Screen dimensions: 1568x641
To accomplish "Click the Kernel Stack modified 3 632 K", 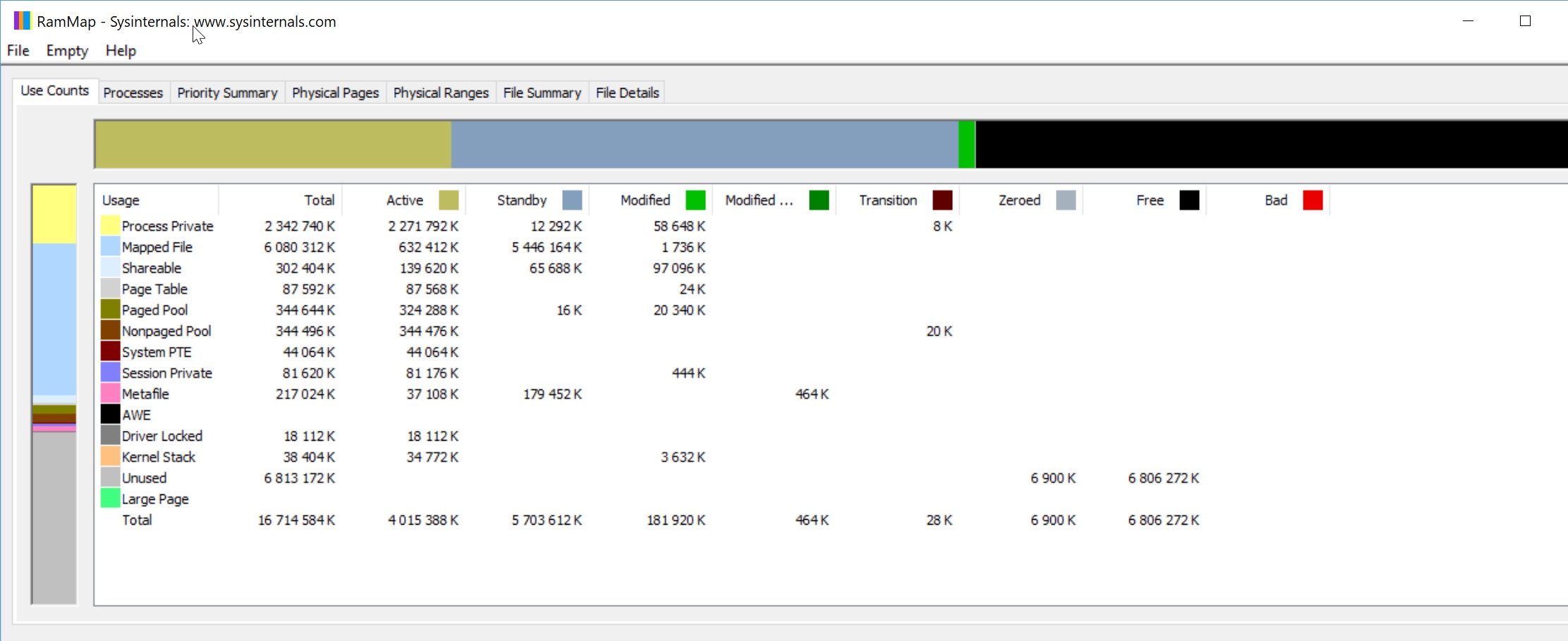I will [683, 456].
